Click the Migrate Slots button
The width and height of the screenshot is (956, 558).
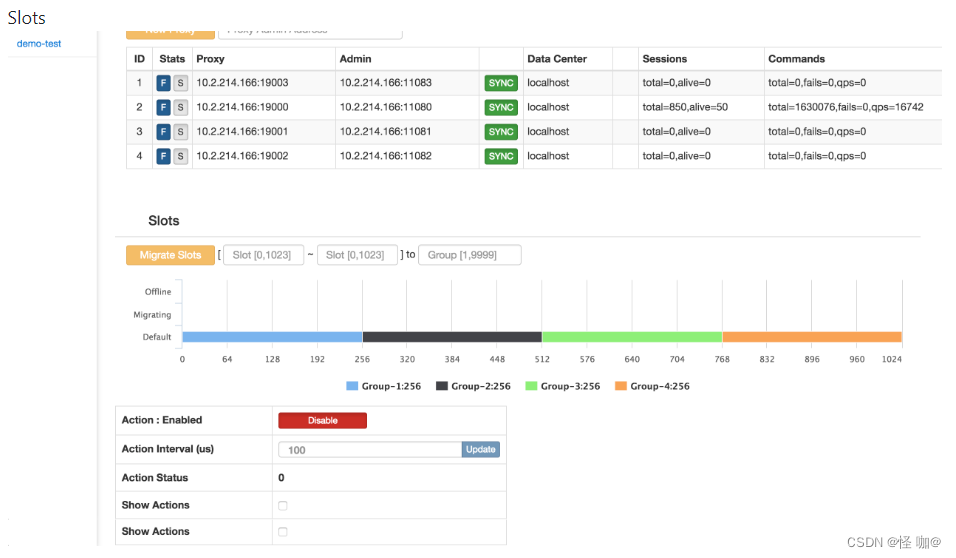click(170, 255)
